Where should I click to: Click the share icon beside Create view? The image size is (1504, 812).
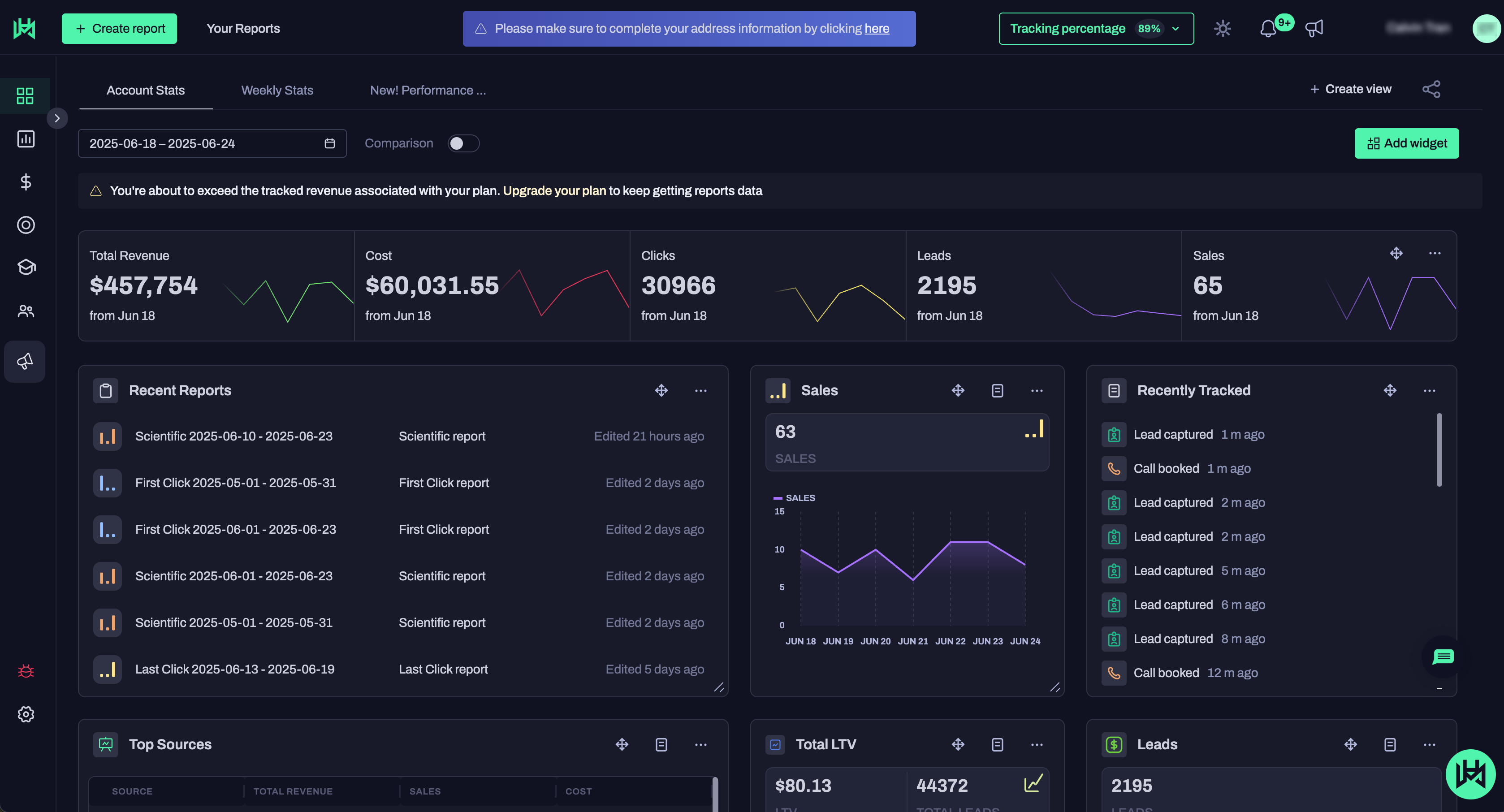[1431, 89]
